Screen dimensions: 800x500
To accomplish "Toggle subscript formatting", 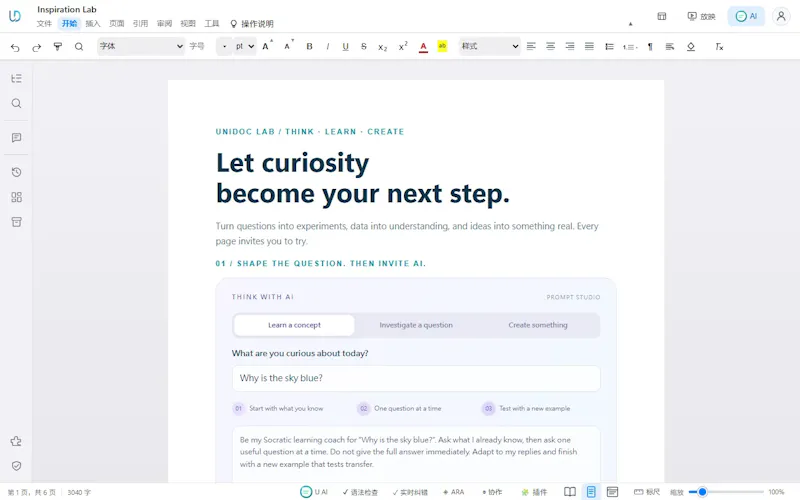I will coord(383,47).
